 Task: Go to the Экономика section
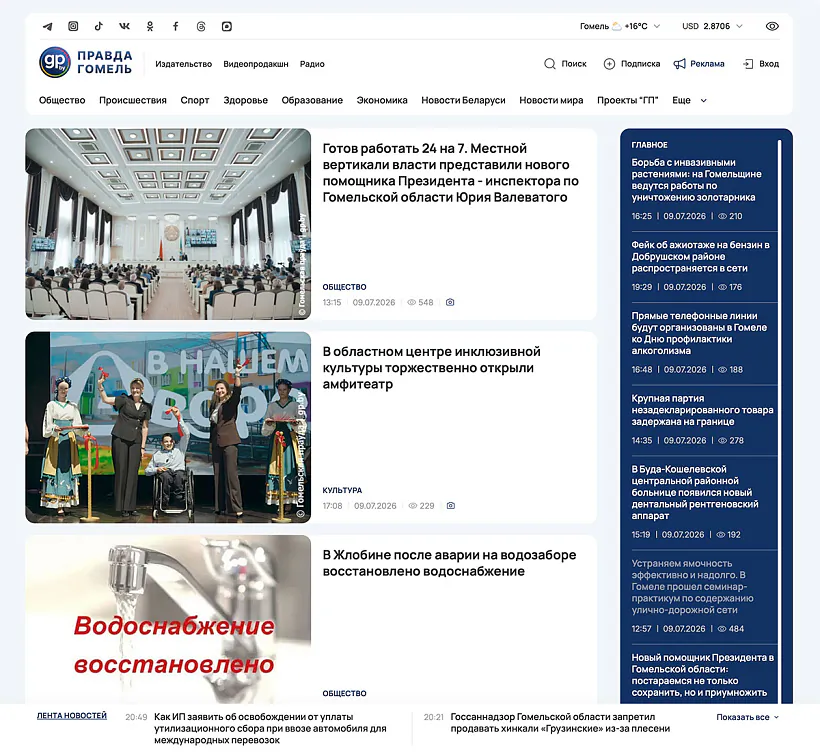[x=382, y=100]
